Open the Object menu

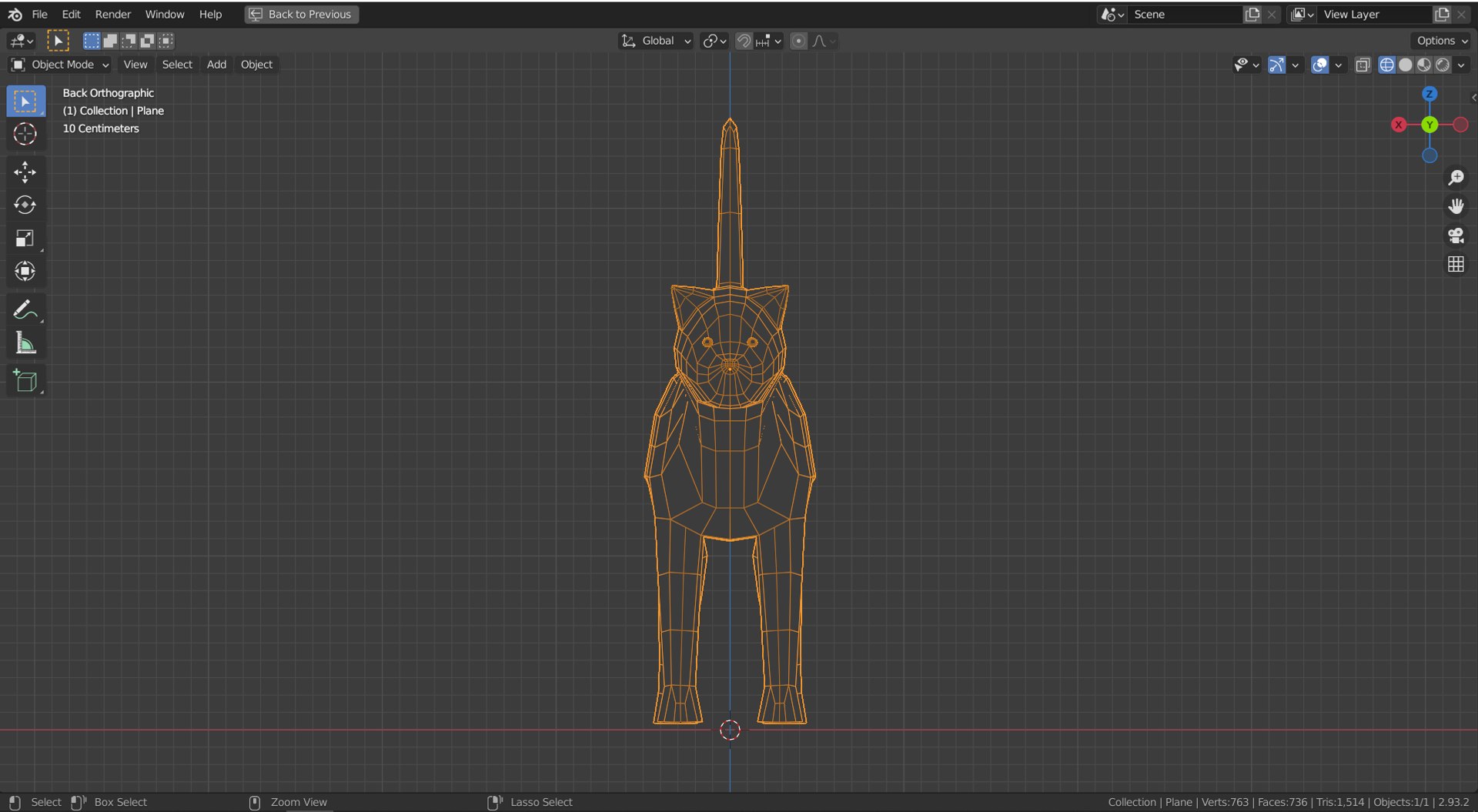pyautogui.click(x=256, y=65)
